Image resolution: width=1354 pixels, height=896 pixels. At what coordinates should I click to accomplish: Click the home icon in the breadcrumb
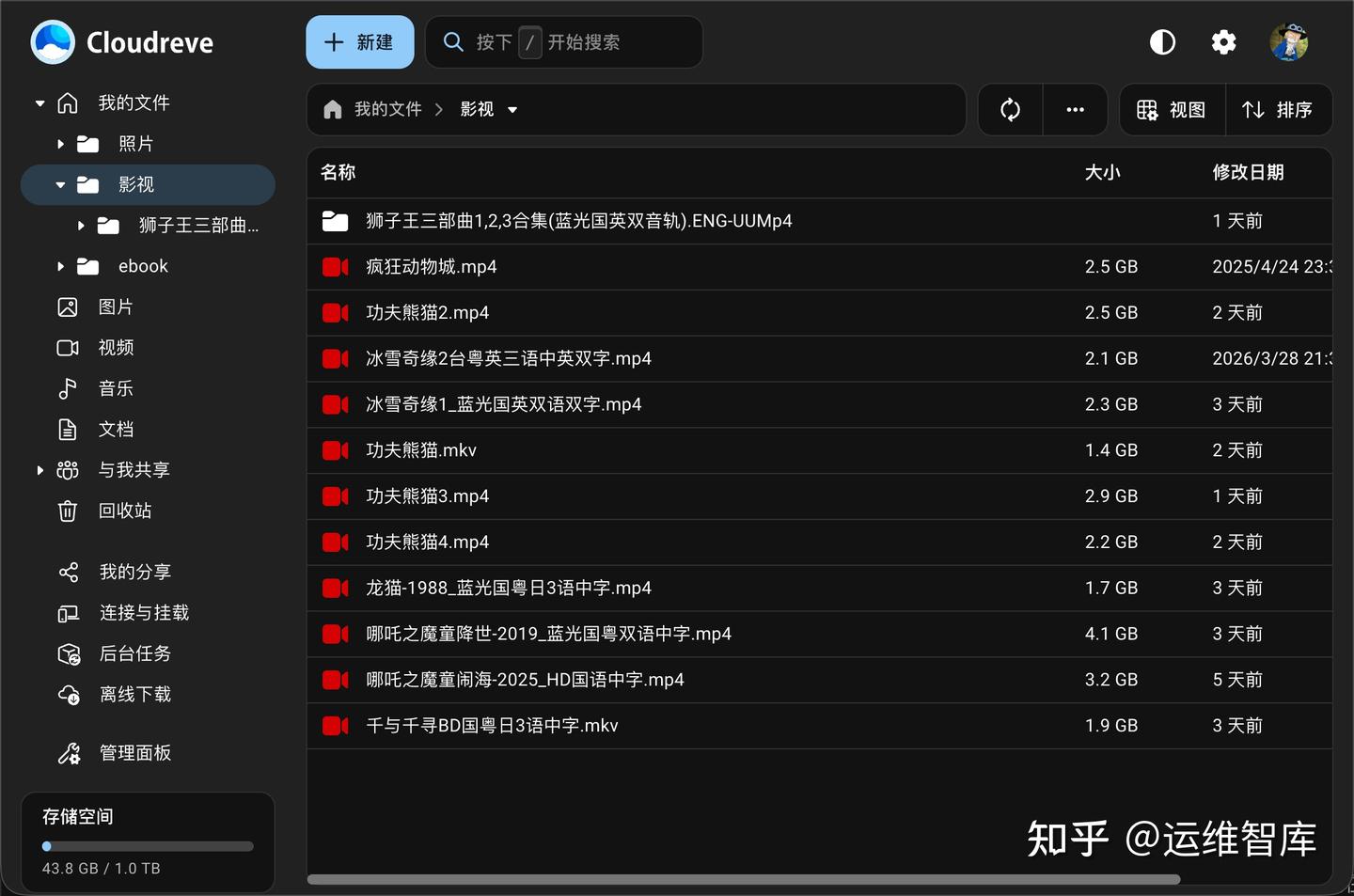[x=332, y=110]
